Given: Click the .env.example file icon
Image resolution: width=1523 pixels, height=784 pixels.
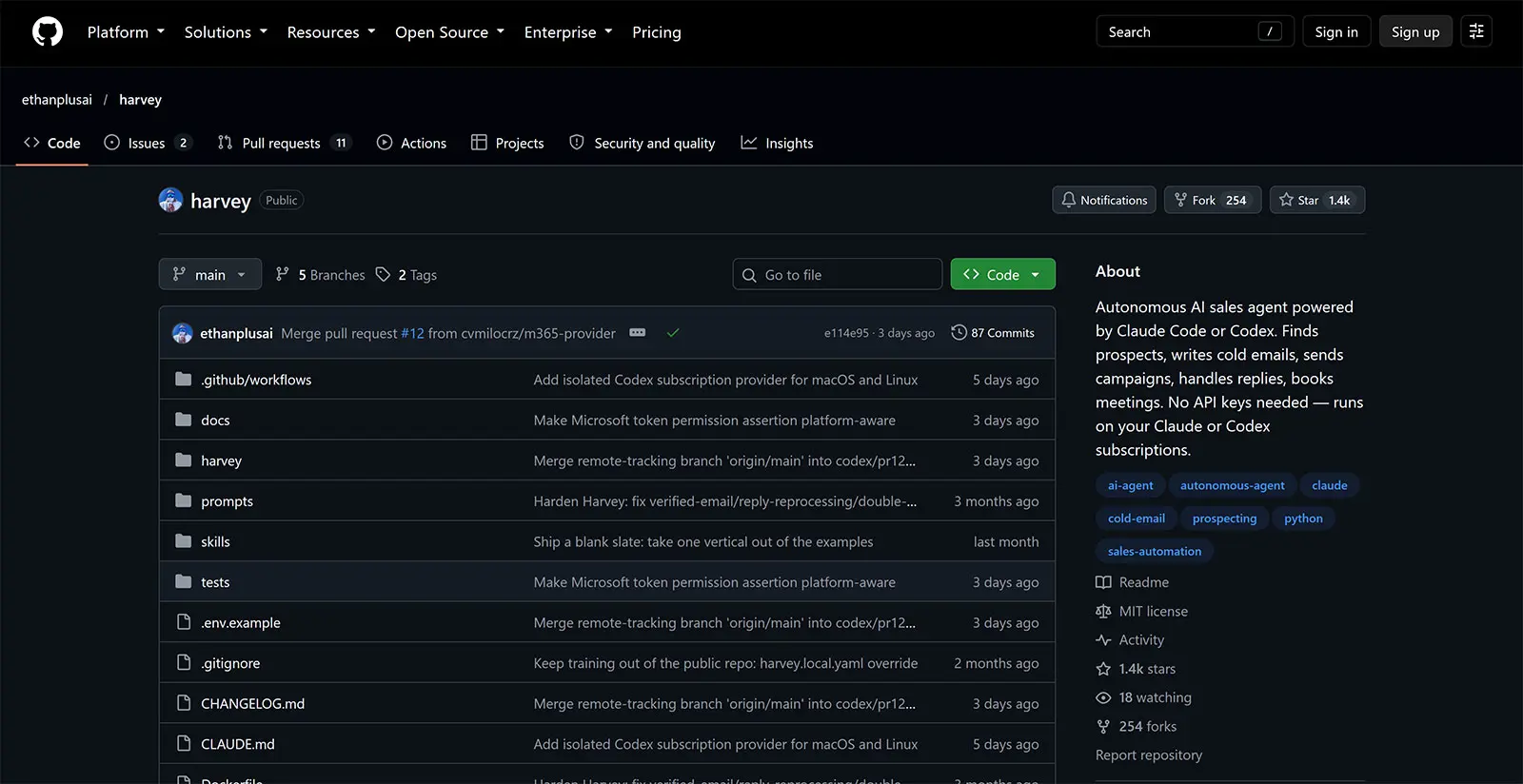Looking at the screenshot, I should [184, 622].
